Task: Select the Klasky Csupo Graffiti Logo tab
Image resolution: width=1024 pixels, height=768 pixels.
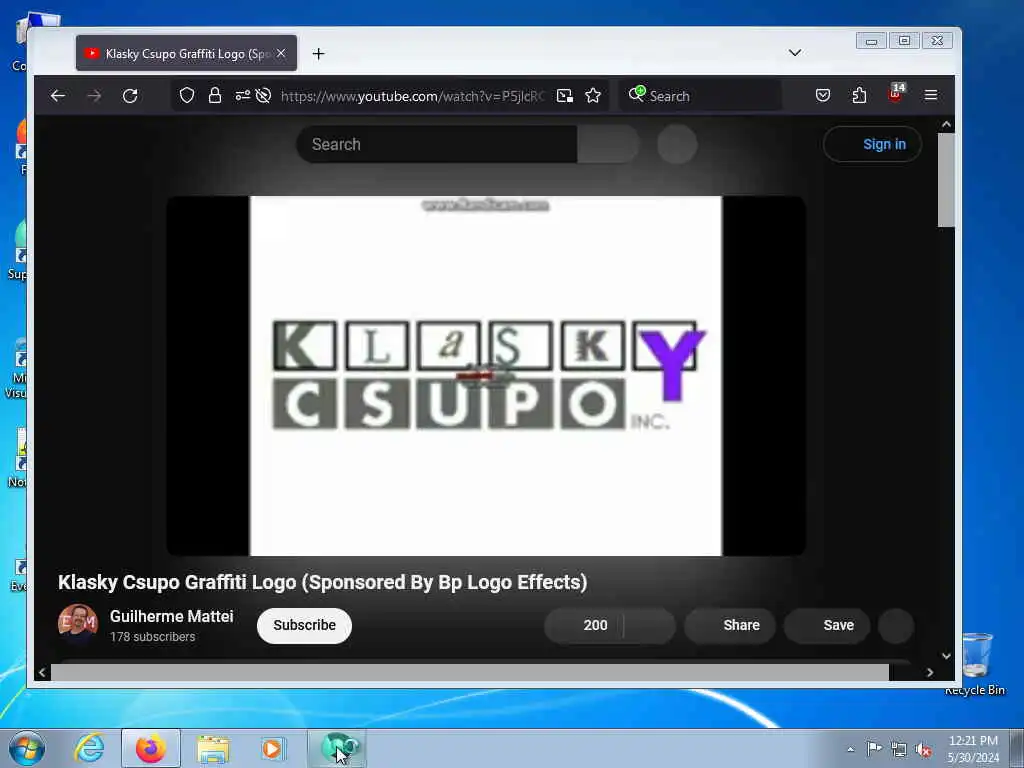Action: point(186,54)
